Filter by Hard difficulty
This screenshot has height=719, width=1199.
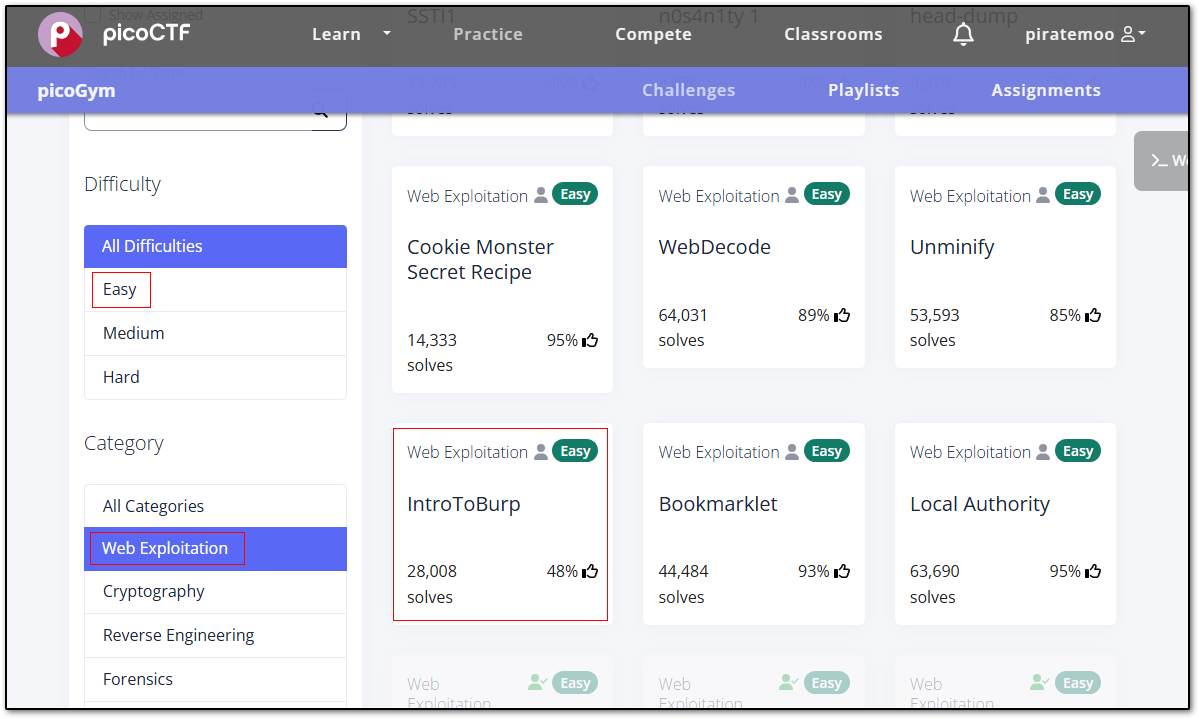[216, 377]
